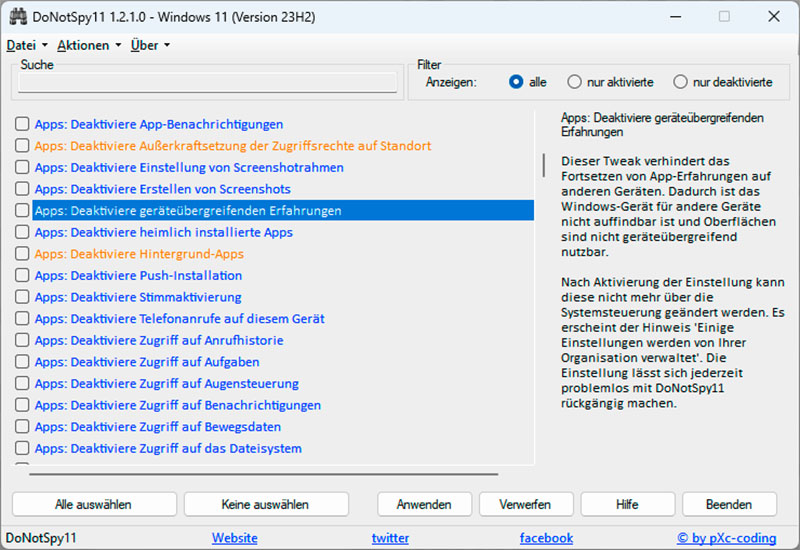Click the vertical scrollbar thumb beside the list
800x550 pixels.
click(x=544, y=165)
